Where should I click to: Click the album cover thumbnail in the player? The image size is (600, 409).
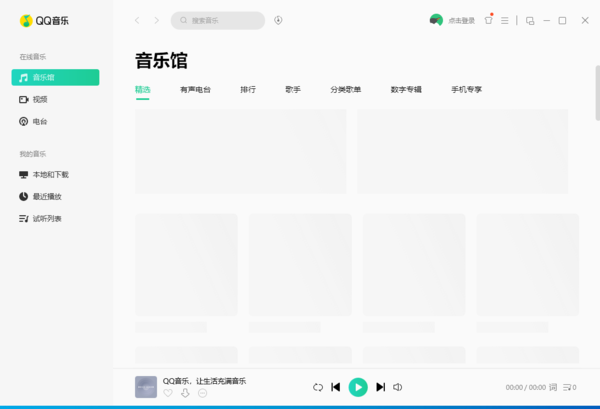tap(146, 387)
